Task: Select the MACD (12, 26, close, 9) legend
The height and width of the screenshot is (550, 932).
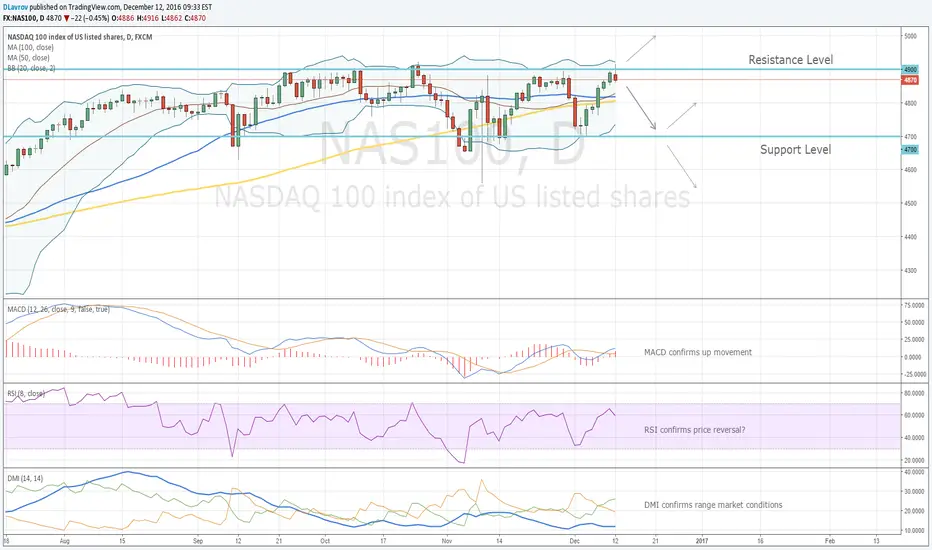Action: coord(58,309)
